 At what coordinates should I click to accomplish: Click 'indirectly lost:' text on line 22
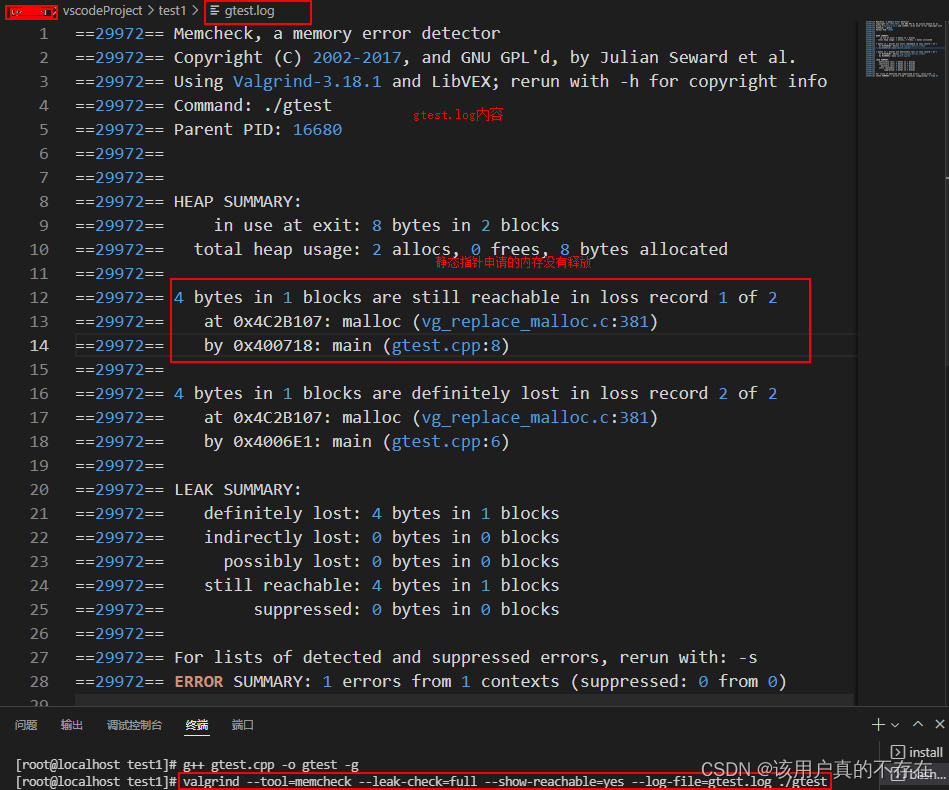(x=282, y=538)
